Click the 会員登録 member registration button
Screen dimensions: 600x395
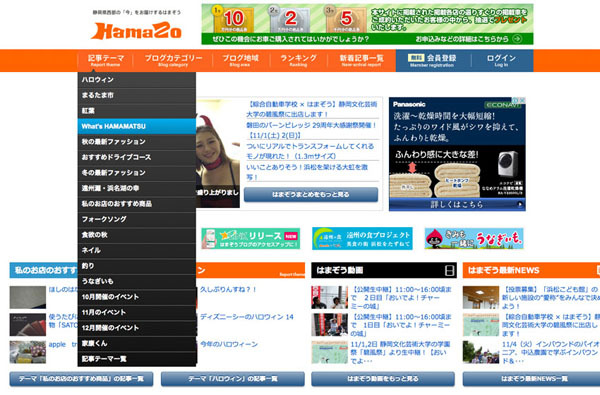click(x=433, y=60)
